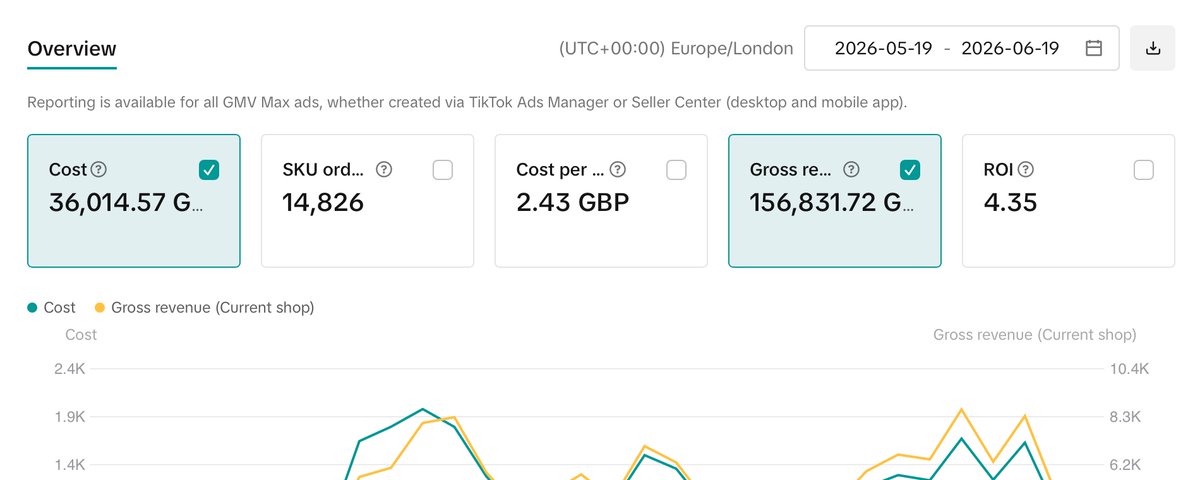Check the SKU orders metric checkbox
This screenshot has height=480, width=1200.
tap(443, 170)
